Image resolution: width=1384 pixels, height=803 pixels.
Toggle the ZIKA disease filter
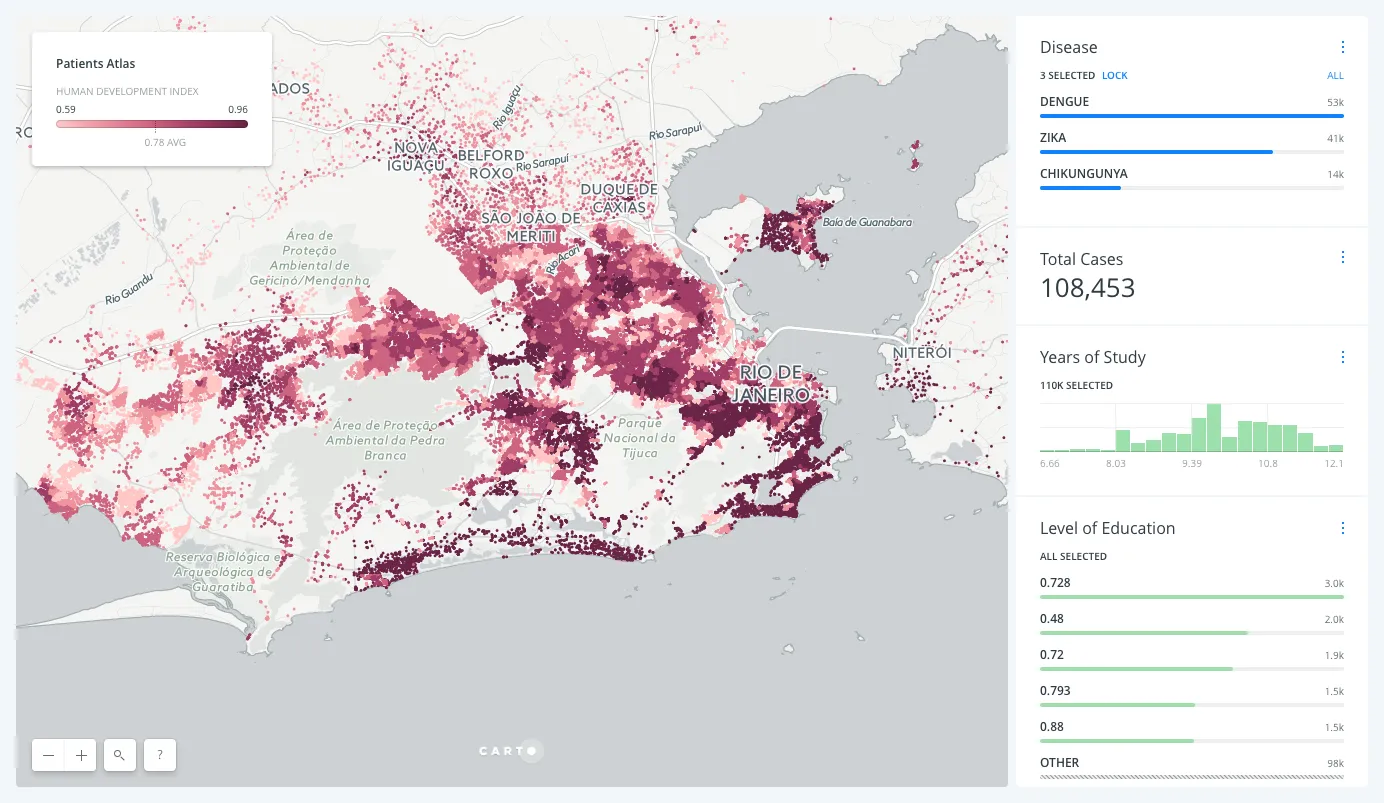point(1051,137)
